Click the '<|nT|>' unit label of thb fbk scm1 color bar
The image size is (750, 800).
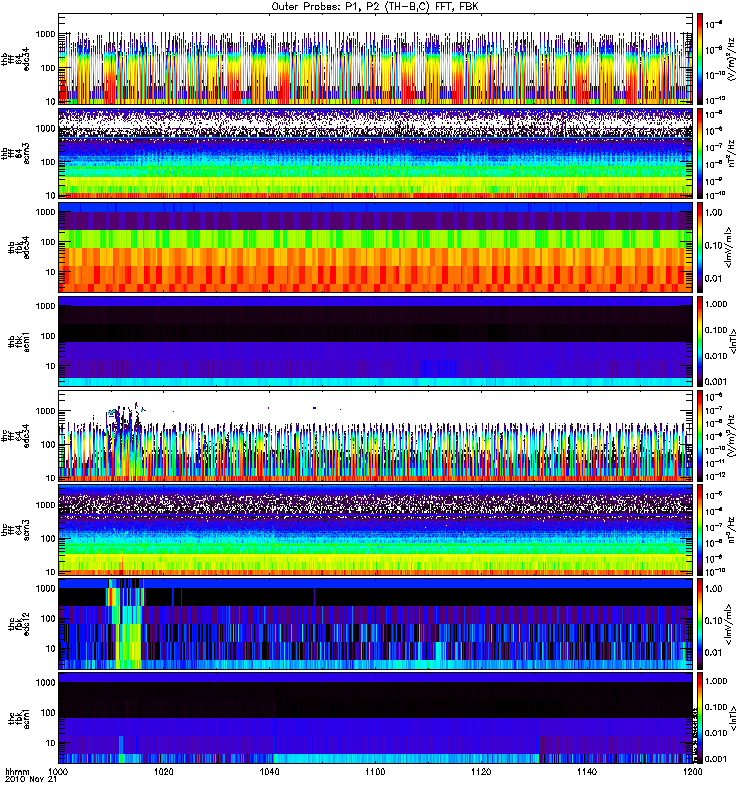point(734,341)
